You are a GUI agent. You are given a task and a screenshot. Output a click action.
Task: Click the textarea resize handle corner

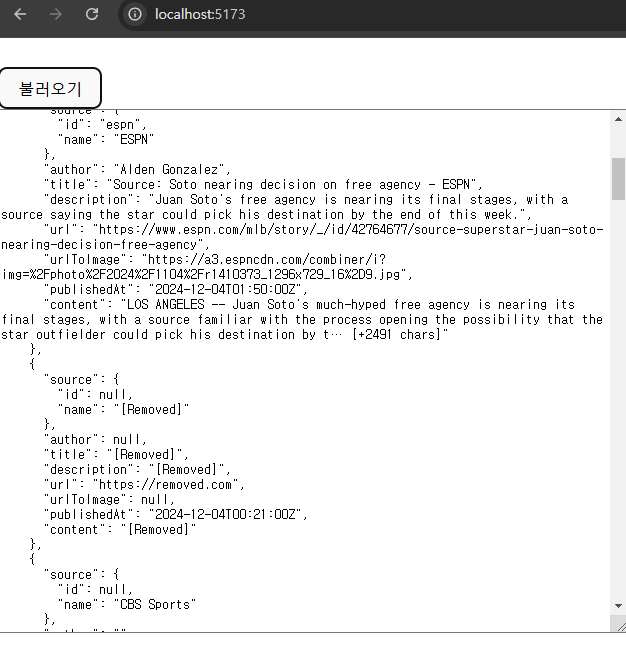point(619,625)
